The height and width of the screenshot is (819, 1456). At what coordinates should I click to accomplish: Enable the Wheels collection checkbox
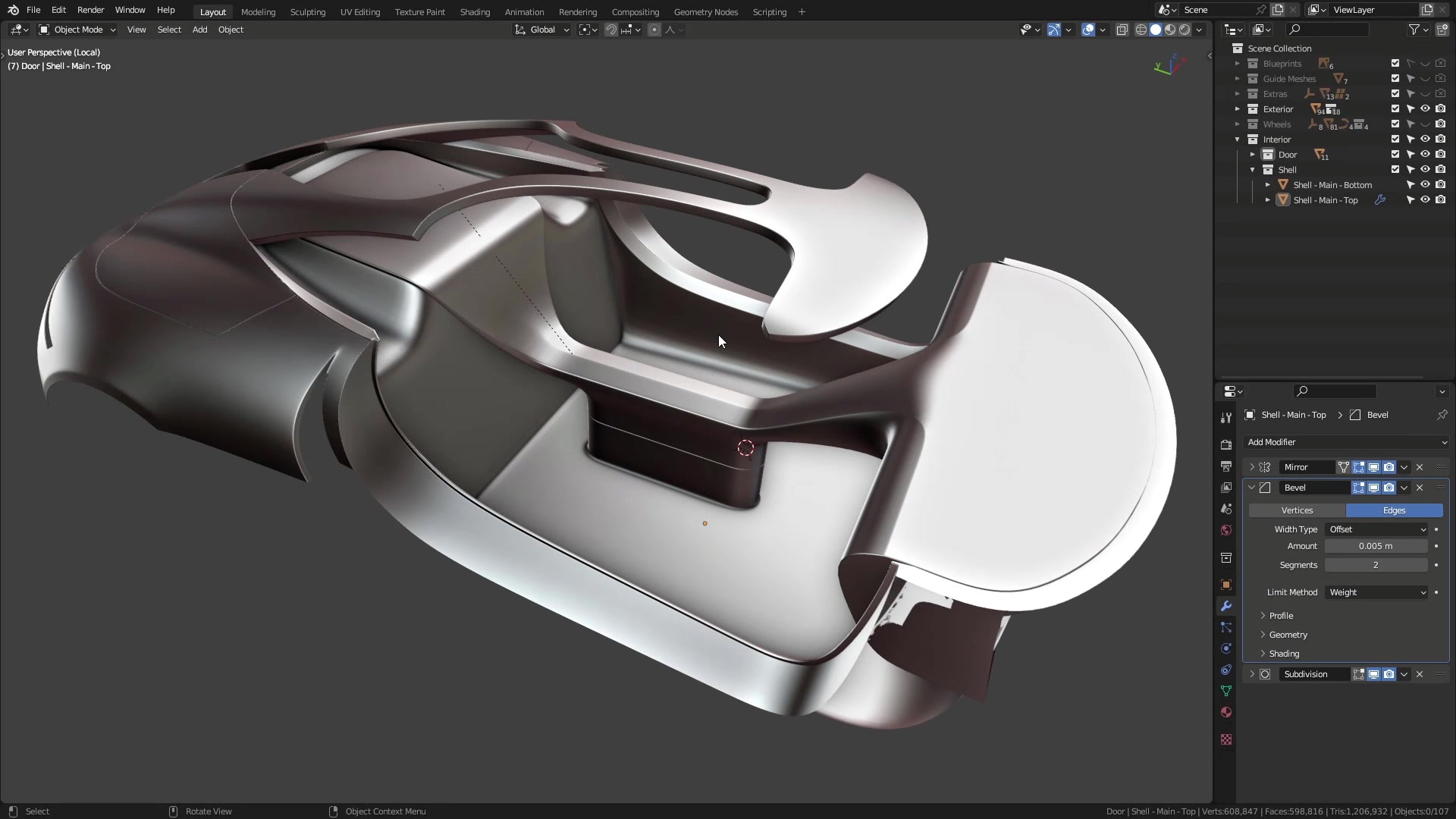pyautogui.click(x=1395, y=124)
